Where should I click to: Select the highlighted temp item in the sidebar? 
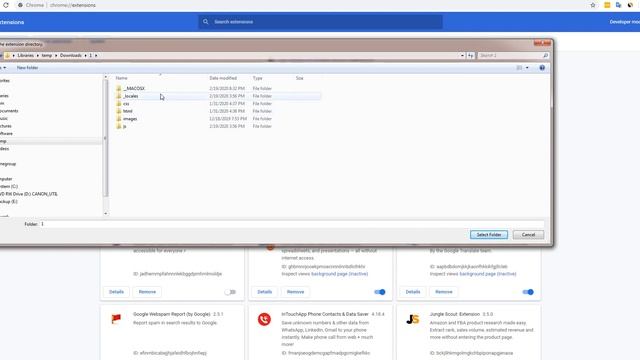pos(51,141)
